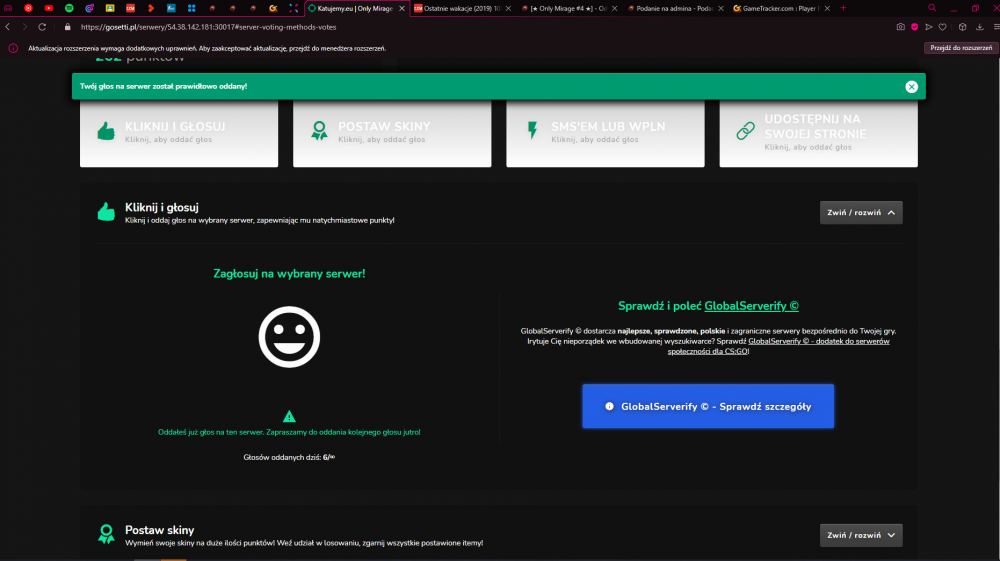The height and width of the screenshot is (561, 1000).
Task: Open the GlobalServerify © heading link
Action: coord(751,306)
